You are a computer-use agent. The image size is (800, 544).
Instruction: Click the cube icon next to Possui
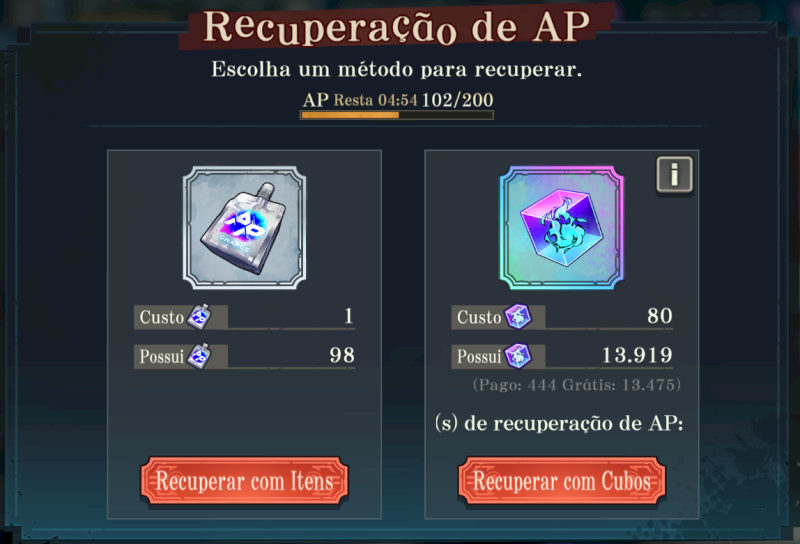point(518,356)
